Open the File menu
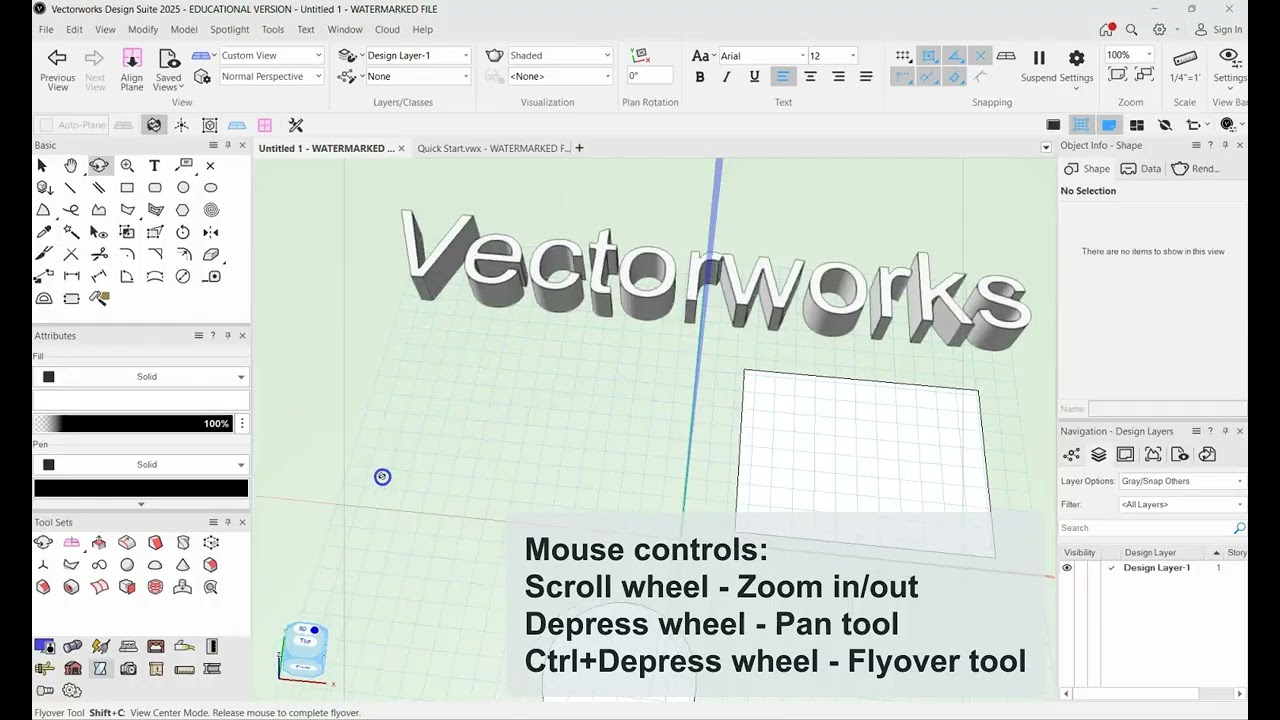 tap(46, 30)
